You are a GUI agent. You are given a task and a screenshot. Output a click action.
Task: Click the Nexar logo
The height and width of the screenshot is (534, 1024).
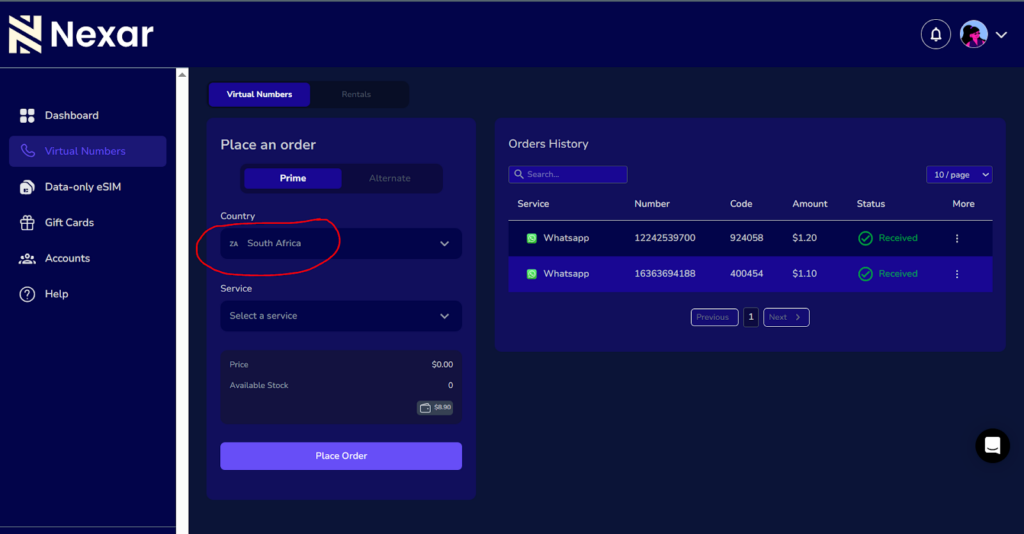coord(80,35)
